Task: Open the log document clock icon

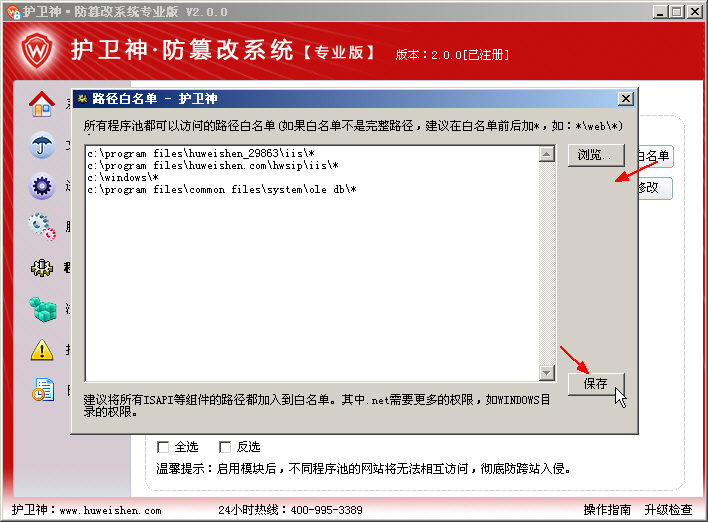Action: (43, 390)
